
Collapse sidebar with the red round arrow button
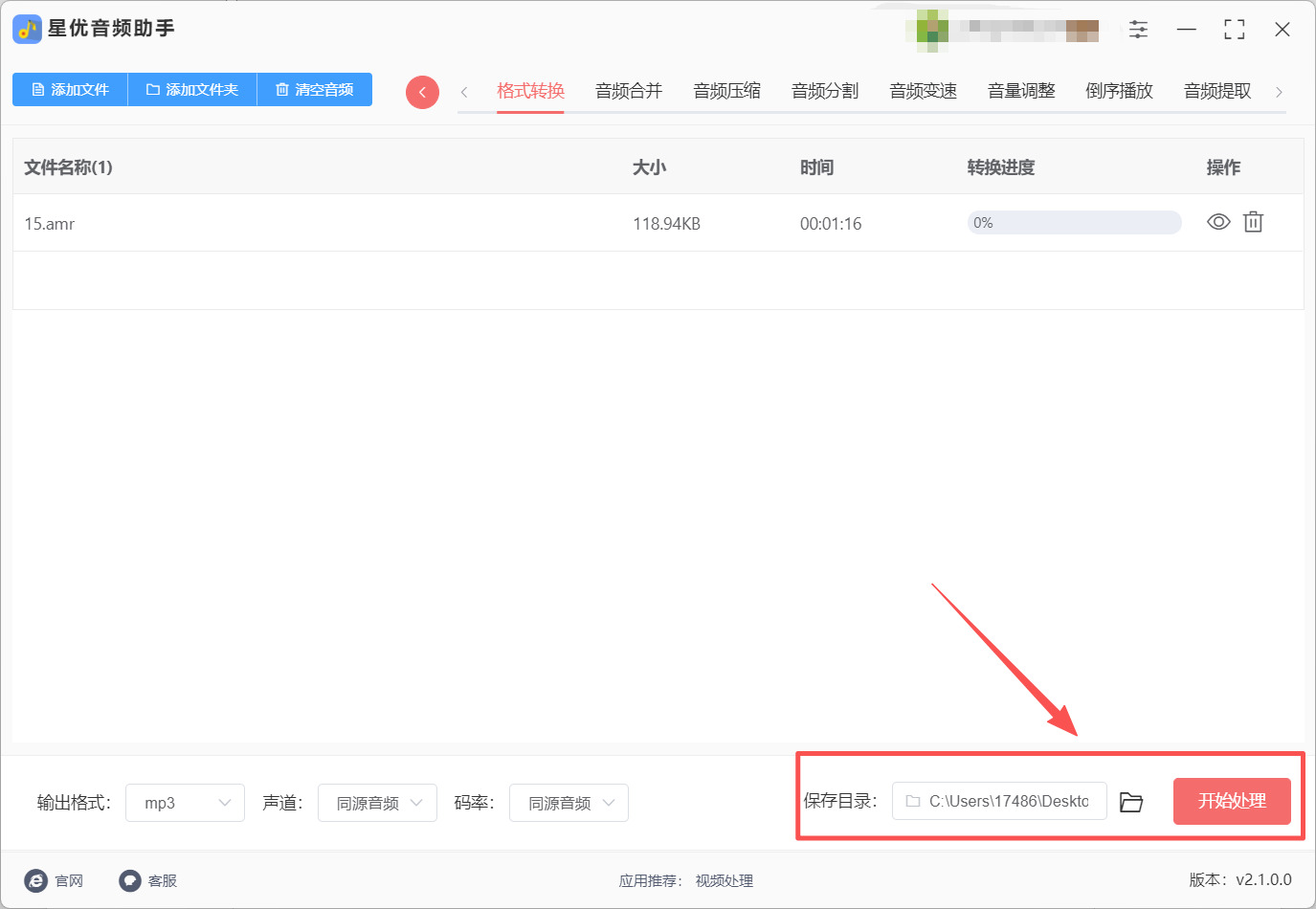tap(422, 92)
